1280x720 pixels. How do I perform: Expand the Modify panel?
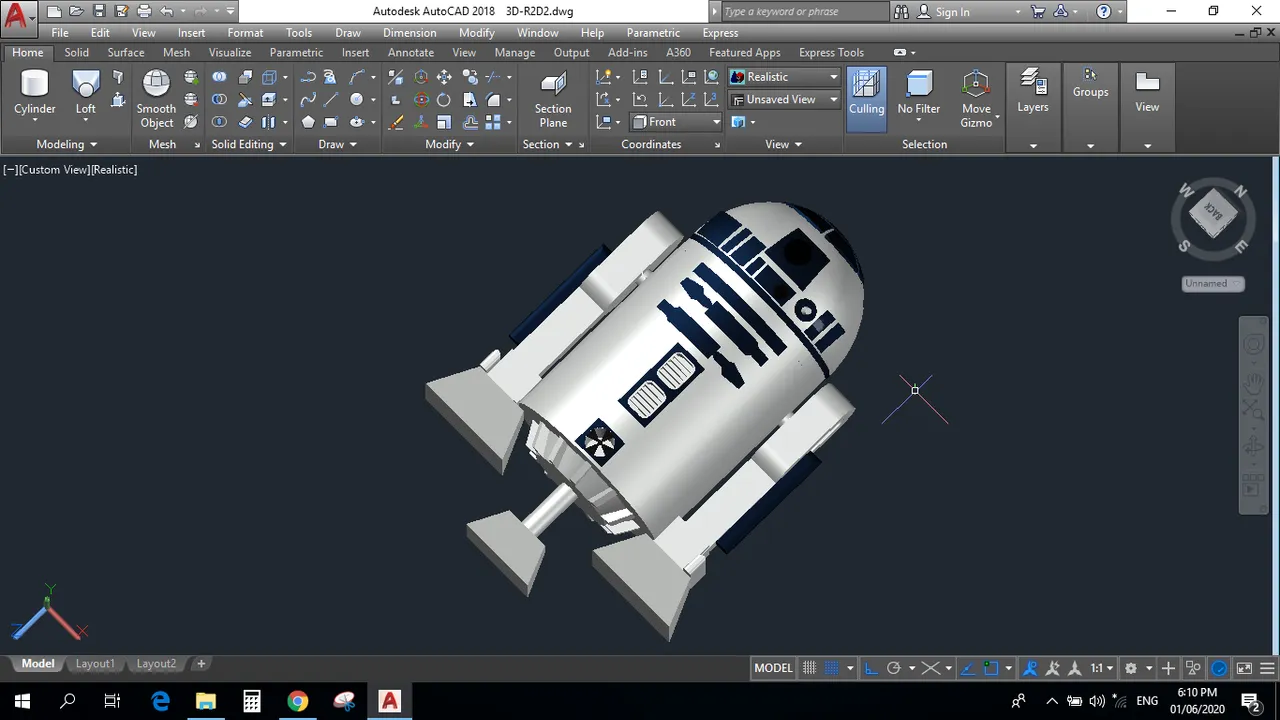pos(449,144)
